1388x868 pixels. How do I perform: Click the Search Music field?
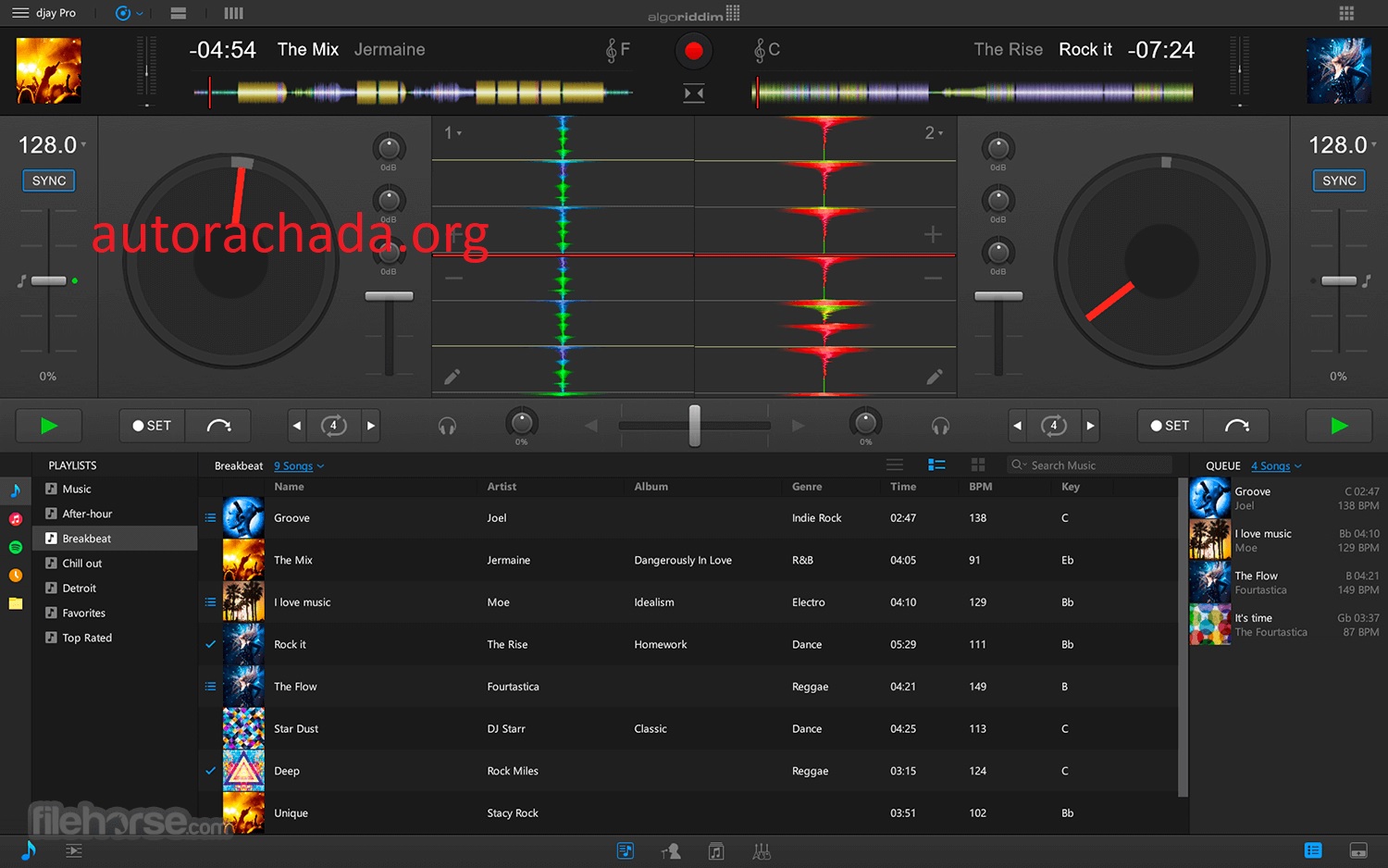[1090, 465]
